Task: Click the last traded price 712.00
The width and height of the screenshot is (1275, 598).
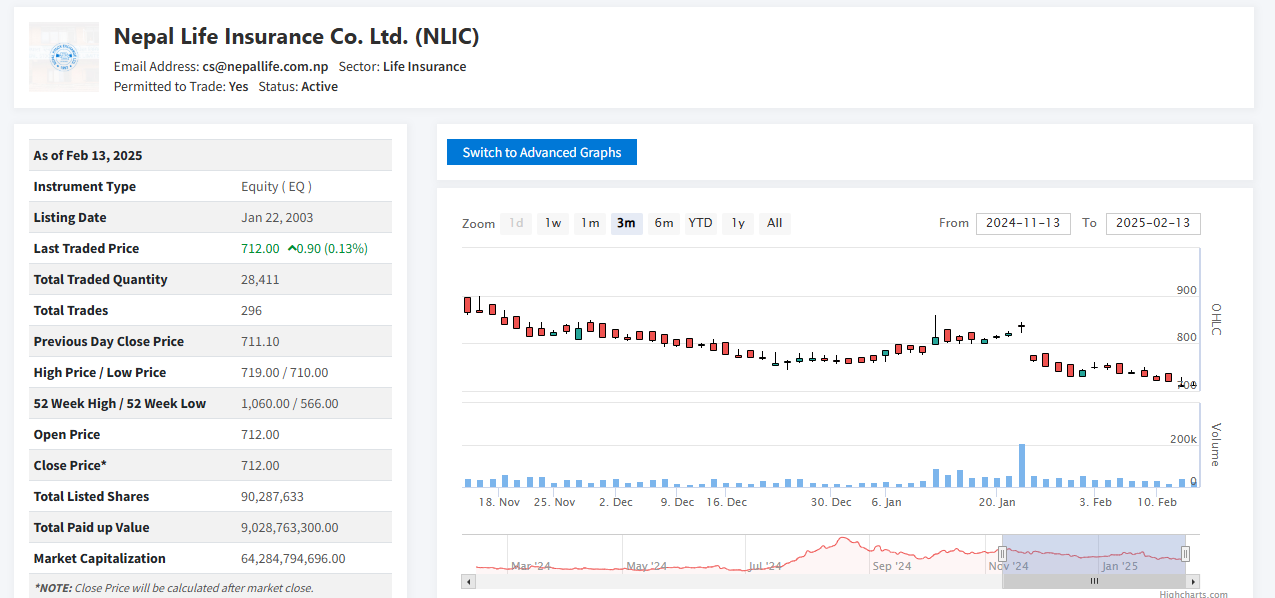Action: point(260,248)
